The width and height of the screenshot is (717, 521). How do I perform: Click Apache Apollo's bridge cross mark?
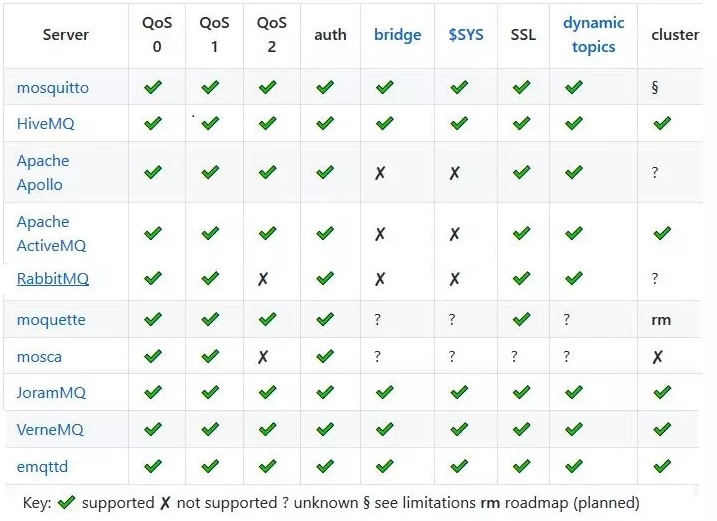point(380,173)
